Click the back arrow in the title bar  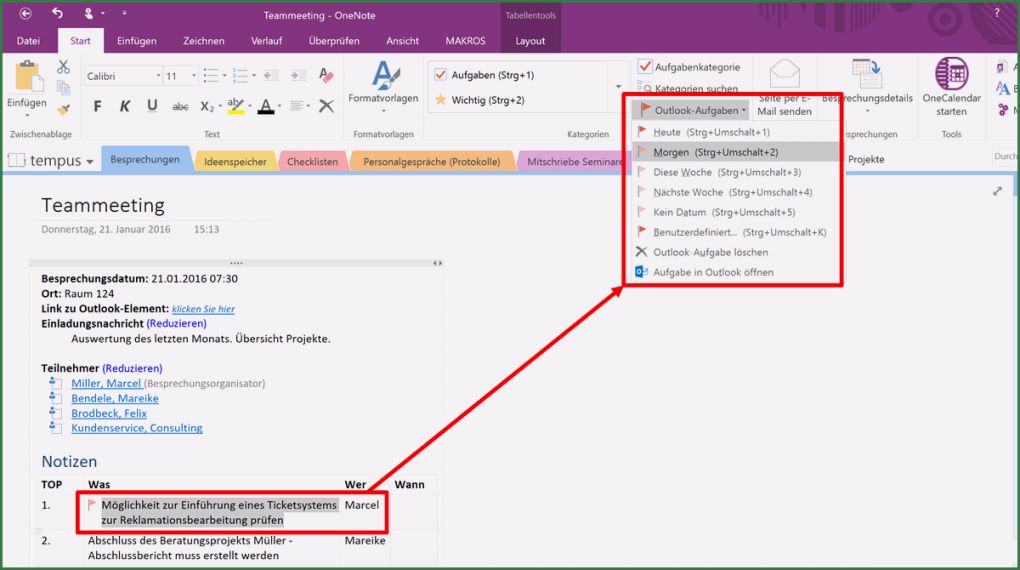point(25,14)
